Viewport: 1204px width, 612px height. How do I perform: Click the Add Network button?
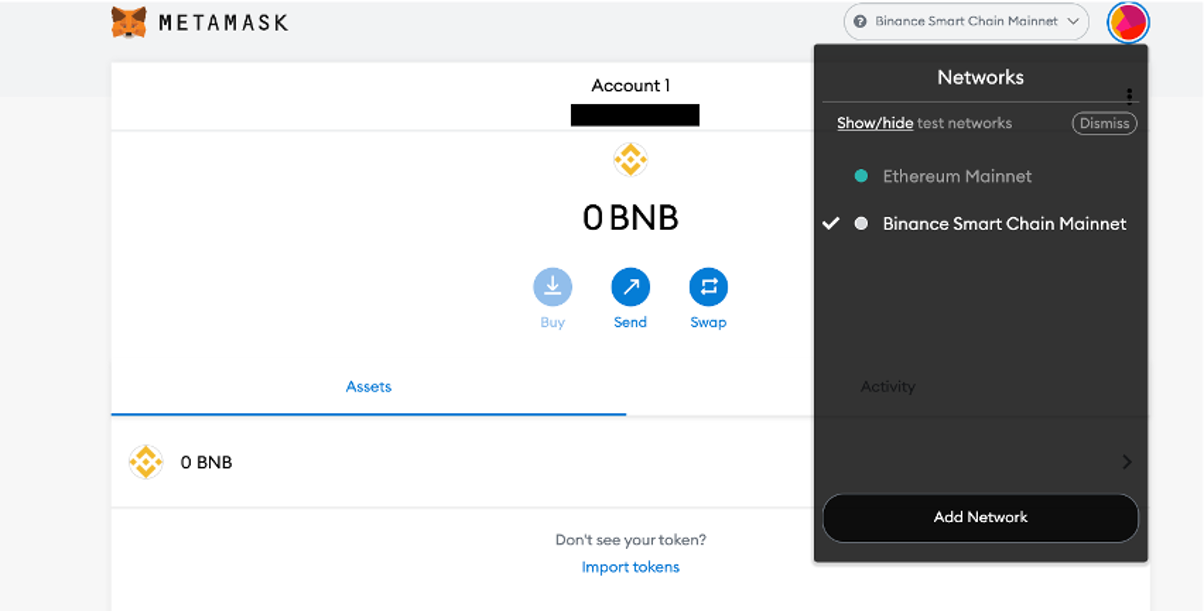tap(980, 517)
